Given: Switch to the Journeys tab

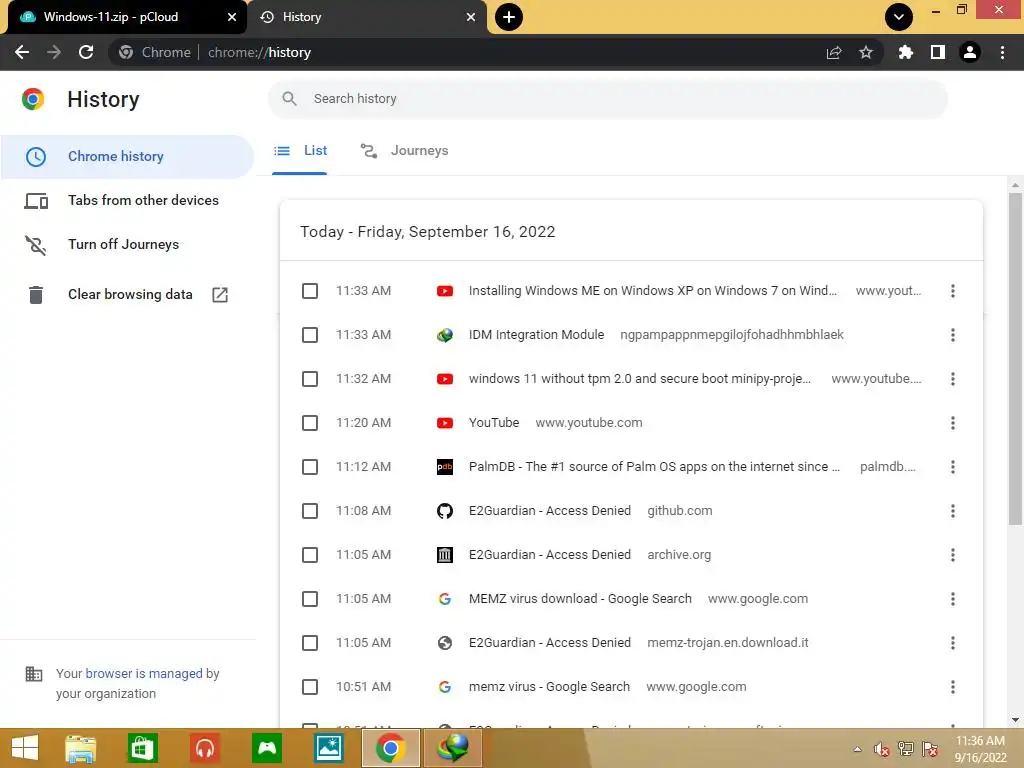Looking at the screenshot, I should pos(404,152).
